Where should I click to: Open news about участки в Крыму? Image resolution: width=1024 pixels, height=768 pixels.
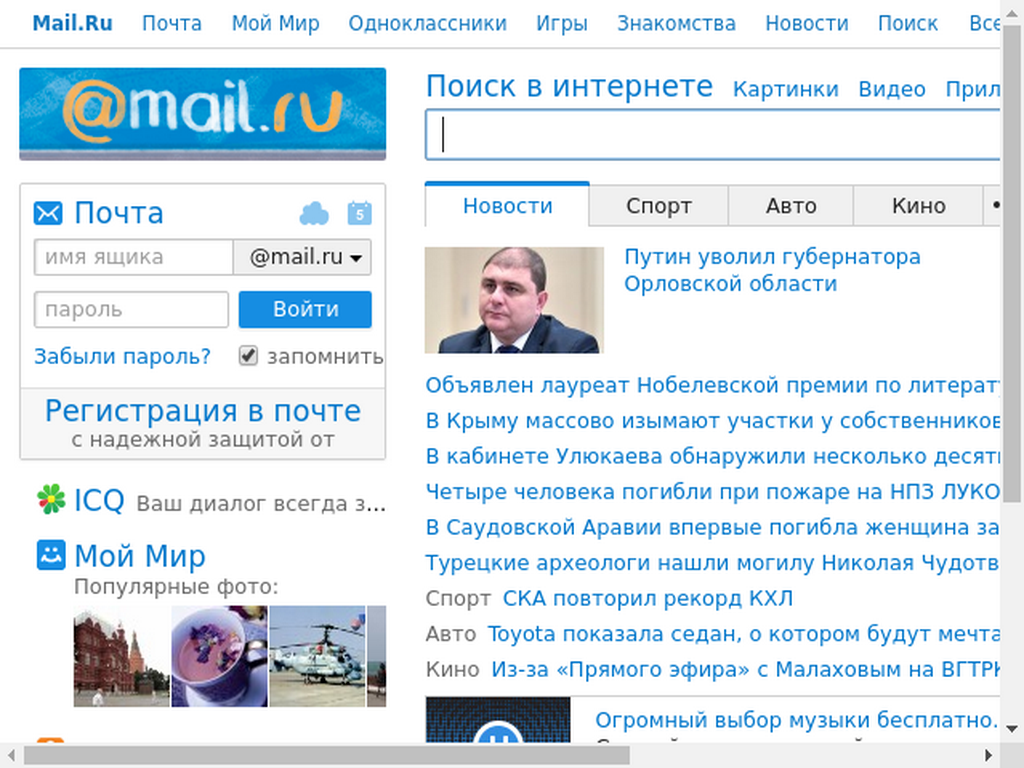click(712, 421)
